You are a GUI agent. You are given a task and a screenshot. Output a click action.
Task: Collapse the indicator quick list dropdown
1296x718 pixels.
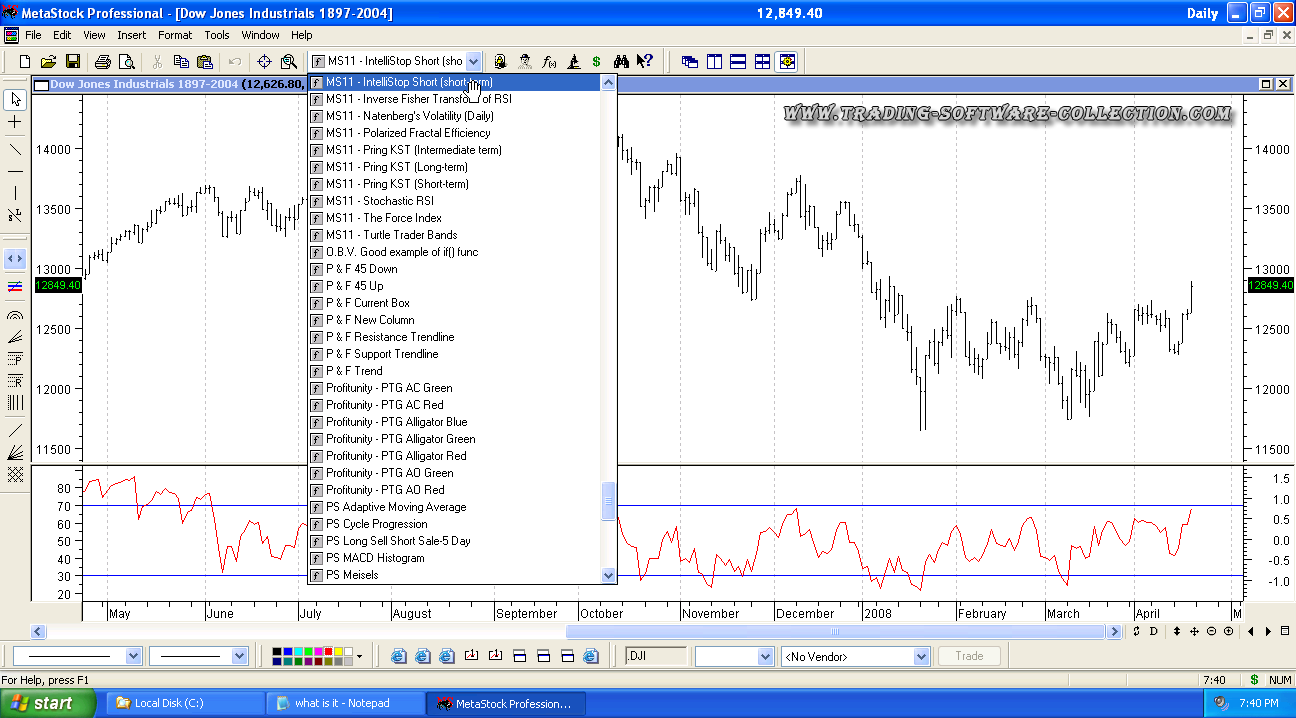coord(473,62)
